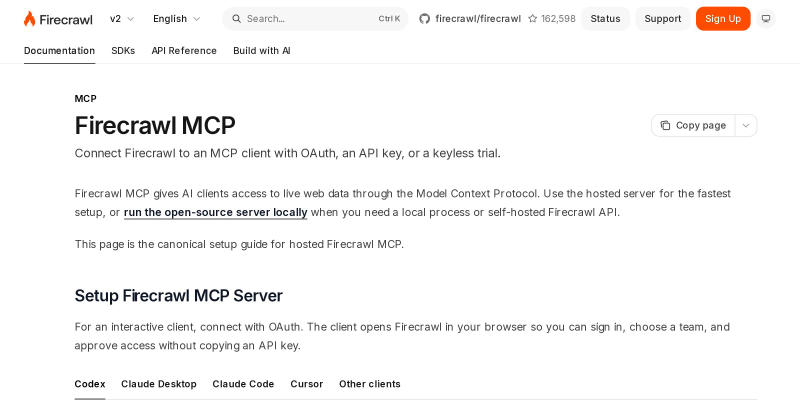Select the Cursor client tab
The width and height of the screenshot is (800, 420).
[307, 384]
